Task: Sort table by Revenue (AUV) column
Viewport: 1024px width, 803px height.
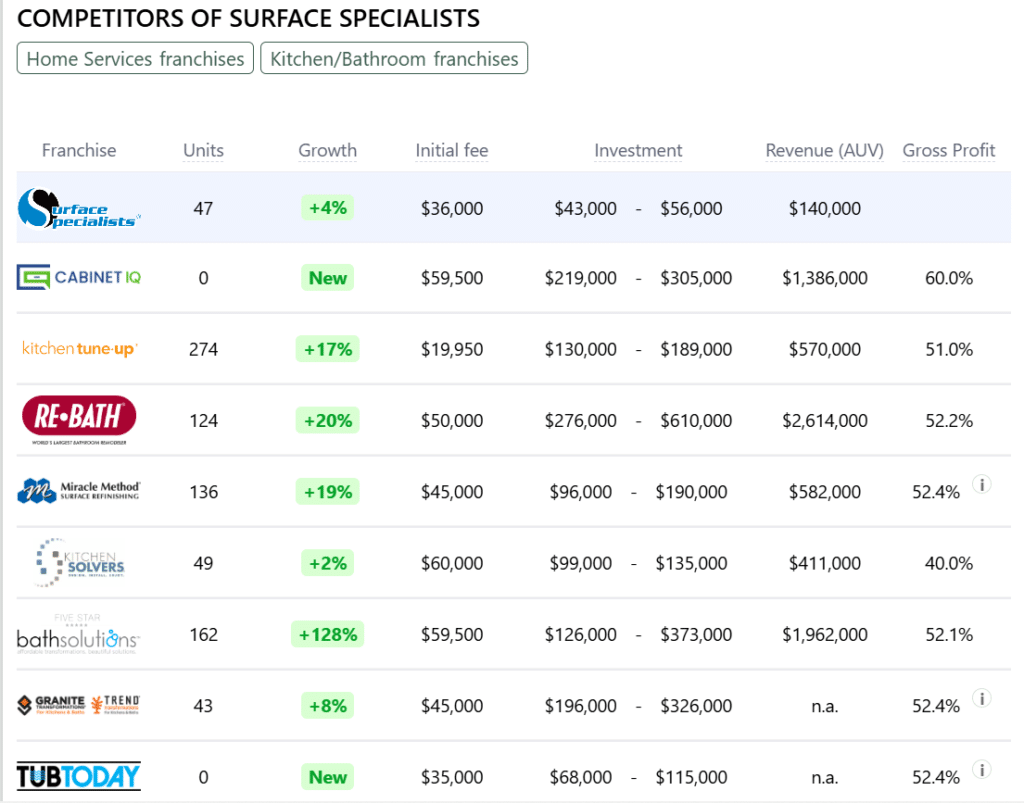Action: click(824, 150)
